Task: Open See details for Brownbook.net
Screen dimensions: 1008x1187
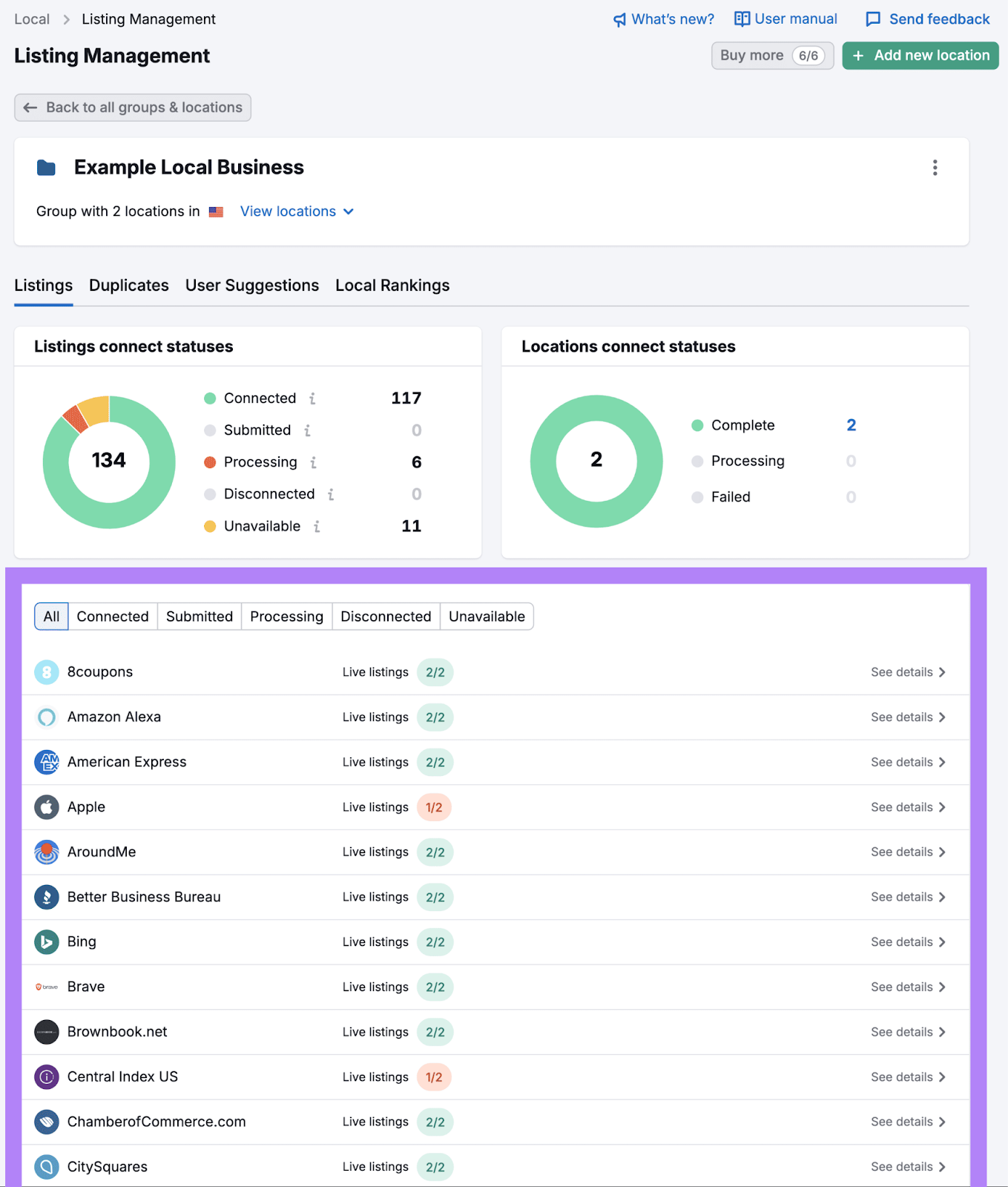Action: 909,1032
